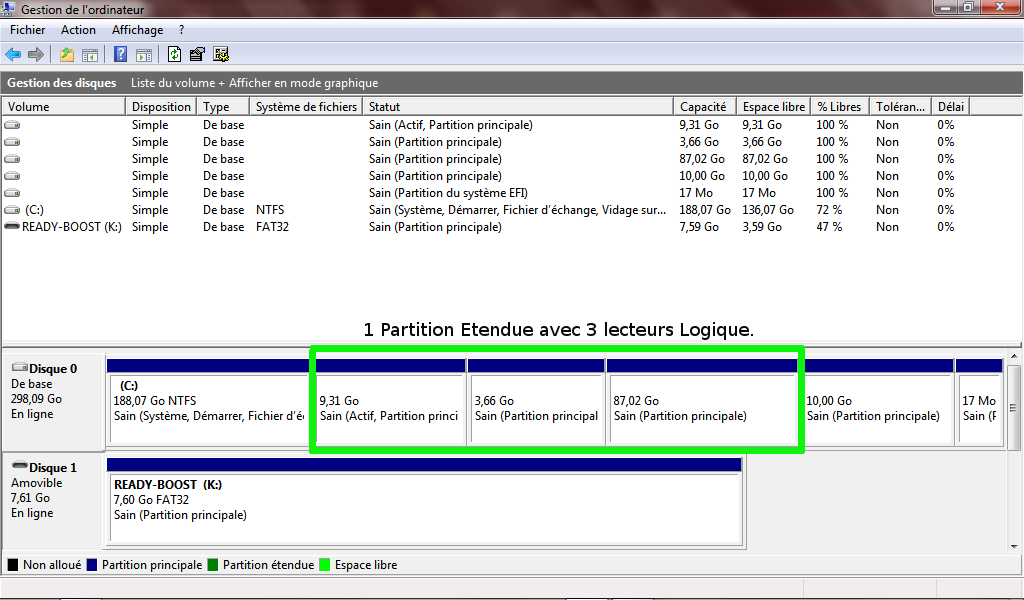The height and width of the screenshot is (600, 1024).
Task: Open the Action menu
Action: pos(78,30)
